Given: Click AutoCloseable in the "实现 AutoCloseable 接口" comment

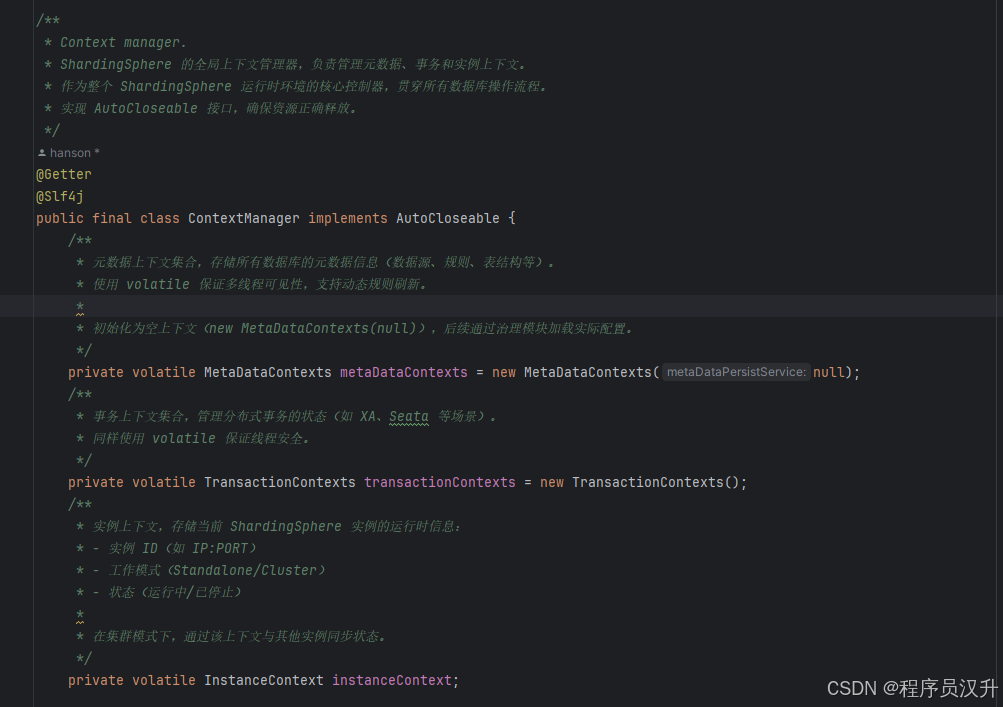Looking at the screenshot, I should (x=146, y=108).
